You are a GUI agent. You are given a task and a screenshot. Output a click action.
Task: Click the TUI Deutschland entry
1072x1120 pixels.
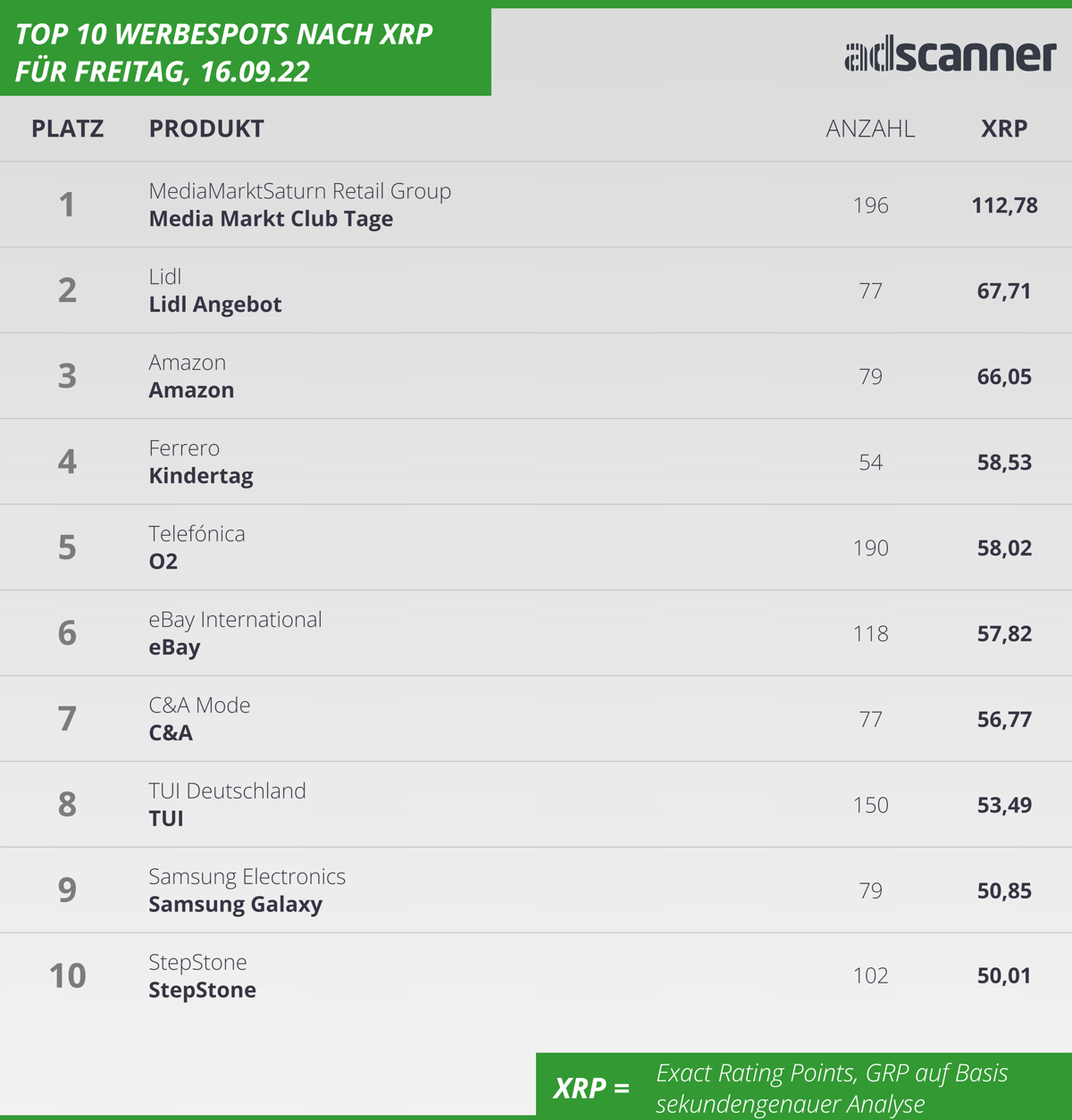227,790
